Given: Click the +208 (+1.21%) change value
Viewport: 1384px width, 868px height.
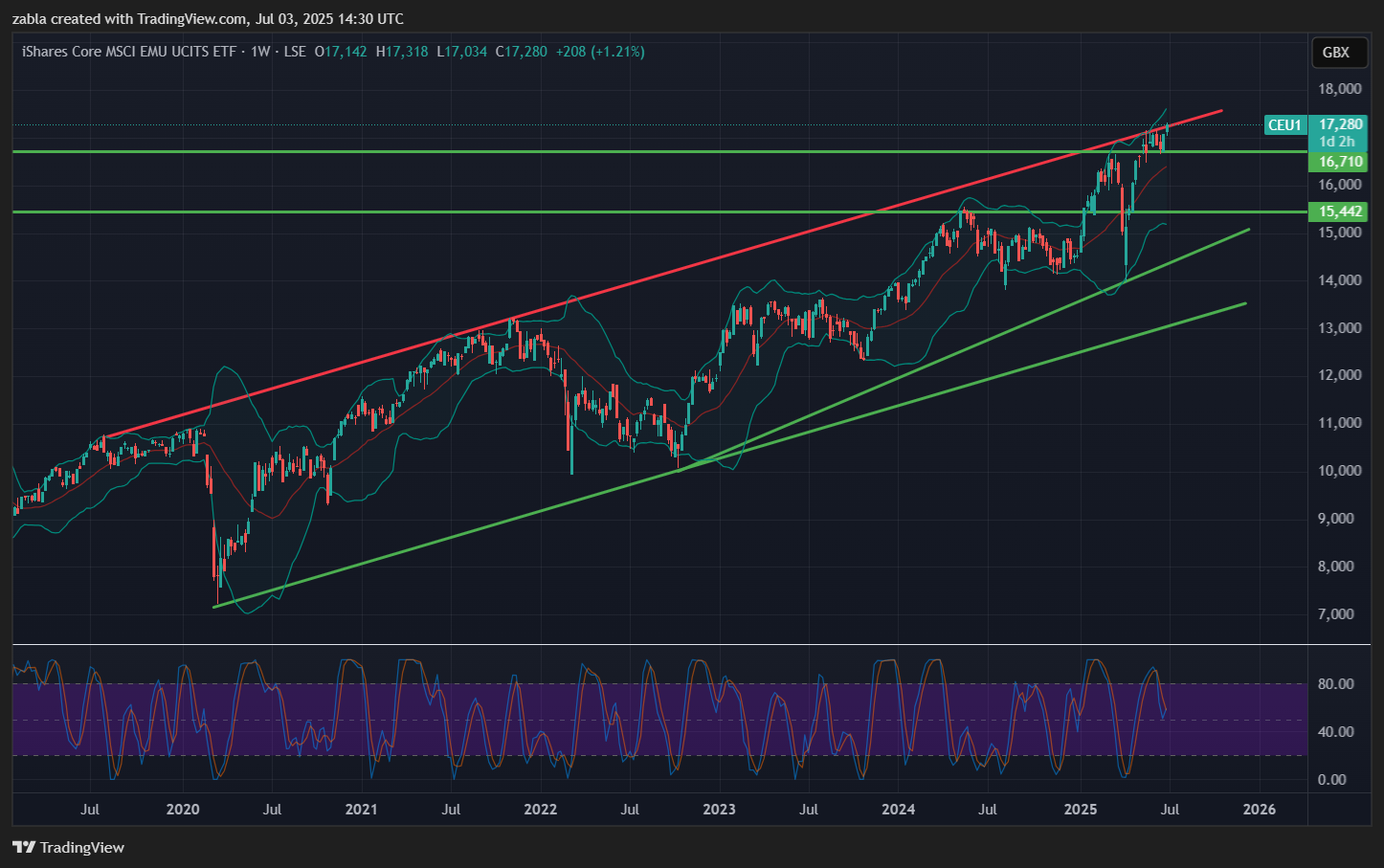Looking at the screenshot, I should coord(600,52).
